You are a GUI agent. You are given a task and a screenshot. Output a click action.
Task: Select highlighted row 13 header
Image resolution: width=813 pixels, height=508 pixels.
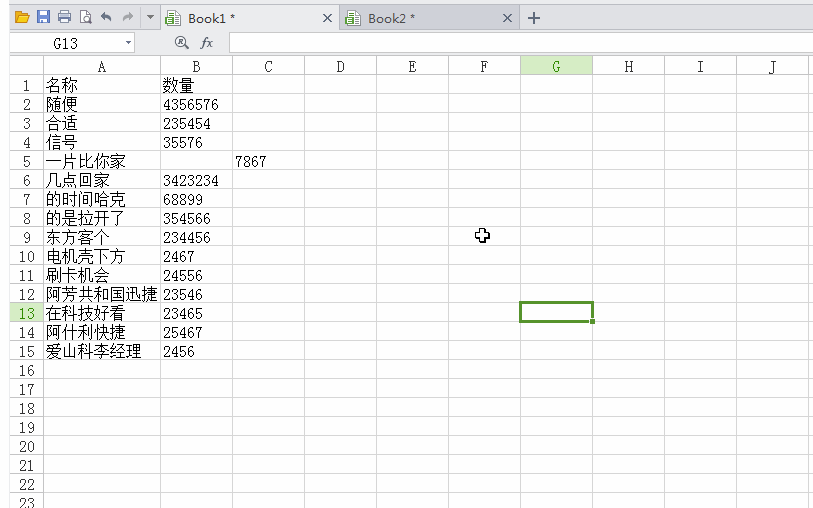pos(26,313)
